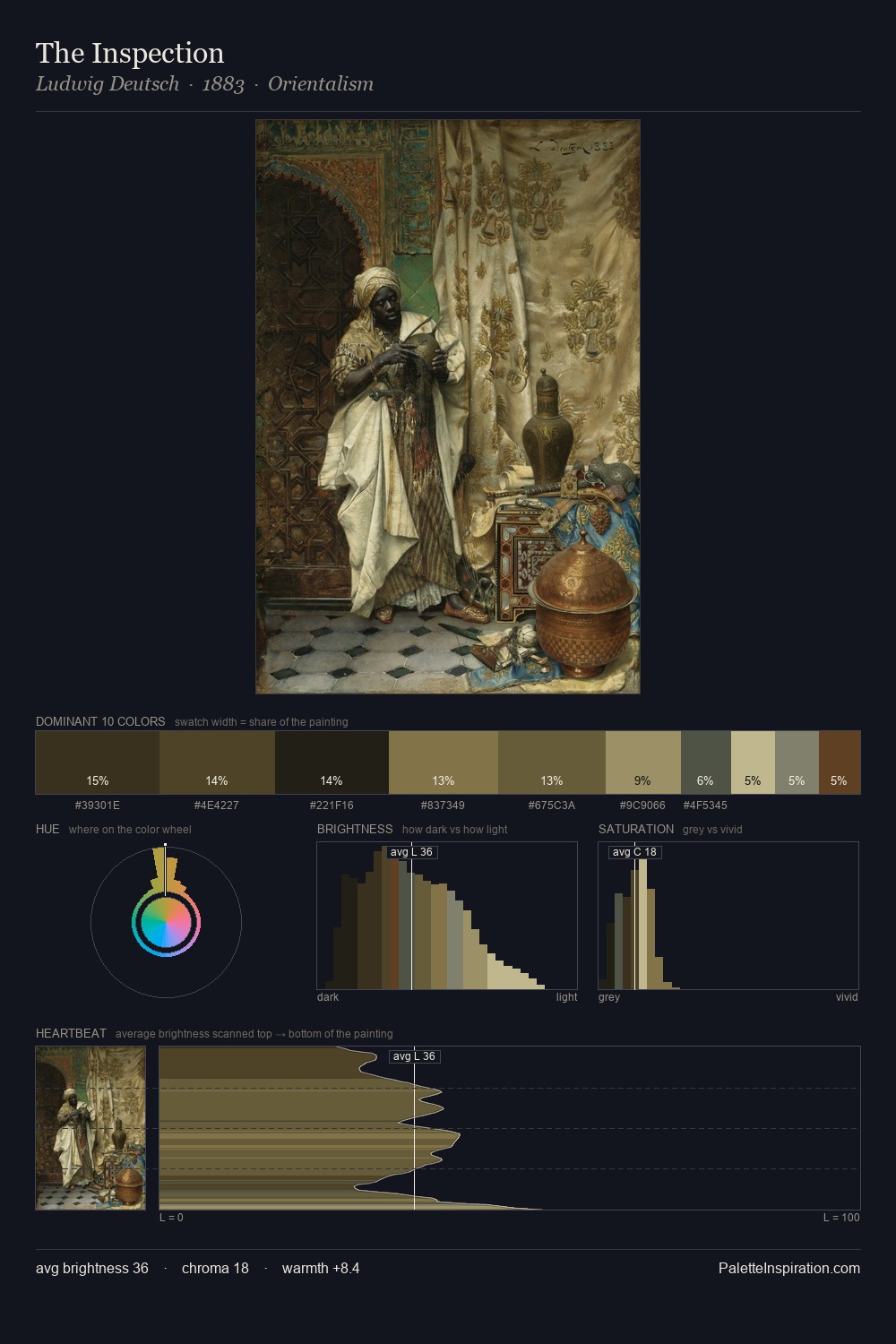896x1344 pixels.
Task: Click the "light" axis label
Action: (x=567, y=997)
